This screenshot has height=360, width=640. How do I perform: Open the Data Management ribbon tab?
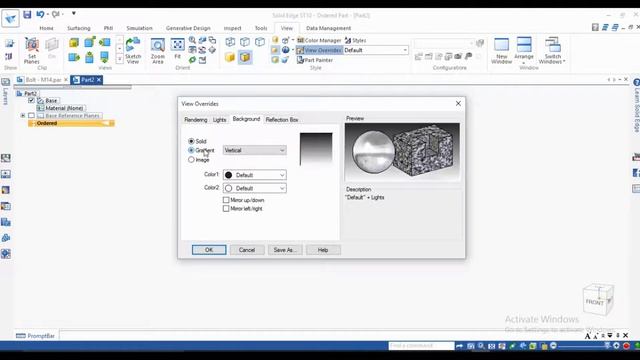pos(328,28)
